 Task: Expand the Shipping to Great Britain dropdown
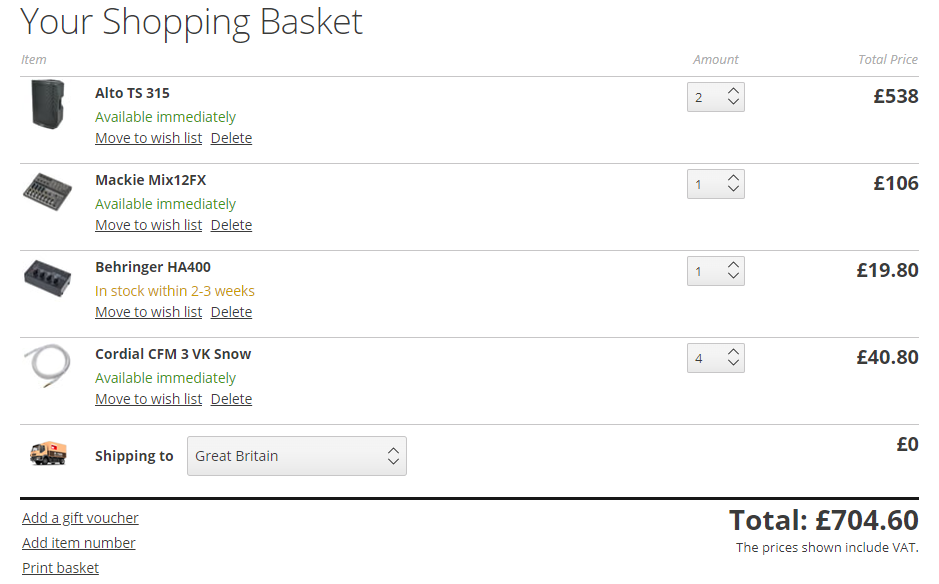coord(297,456)
